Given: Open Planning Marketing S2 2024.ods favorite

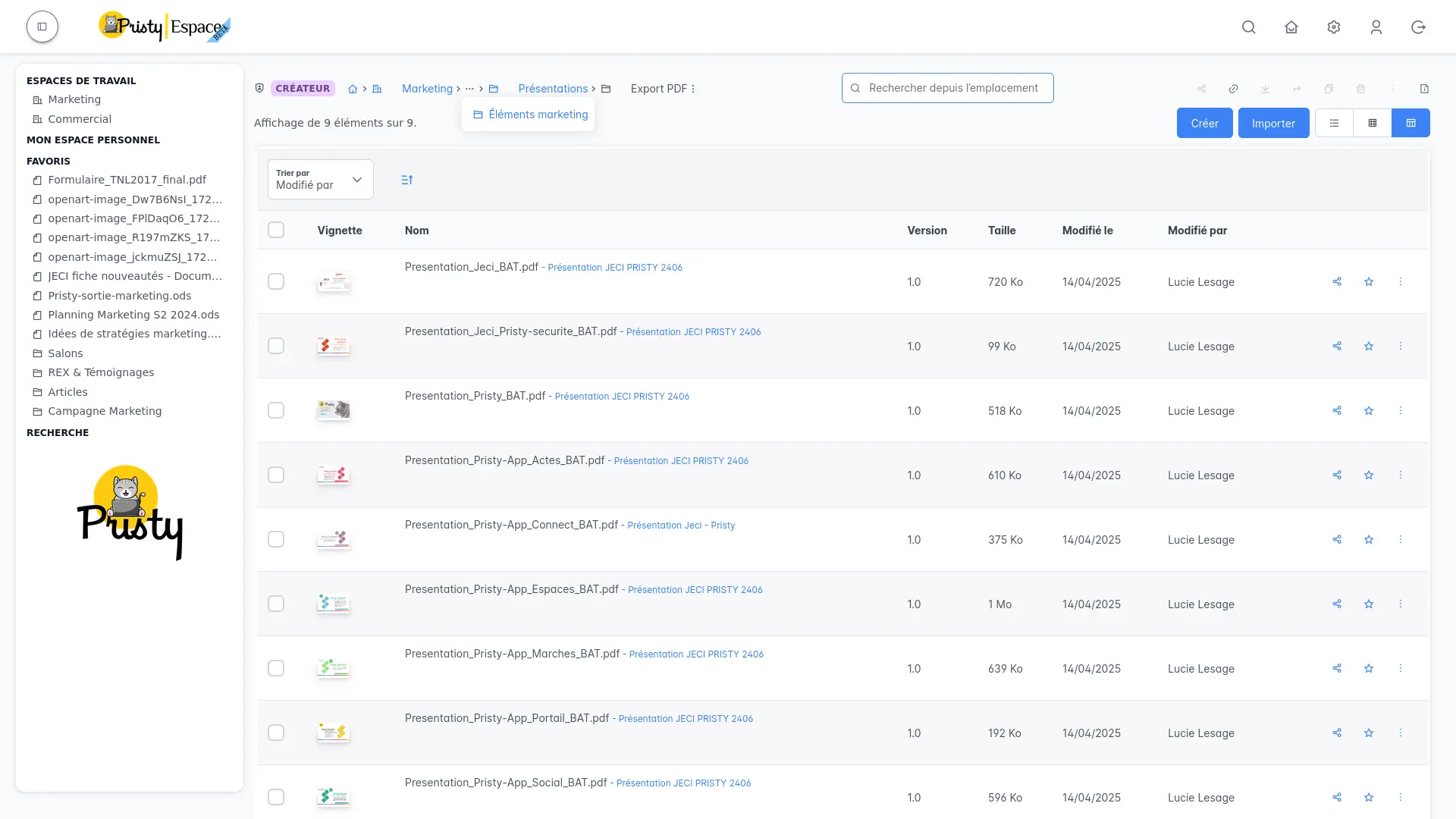Looking at the screenshot, I should [133, 315].
